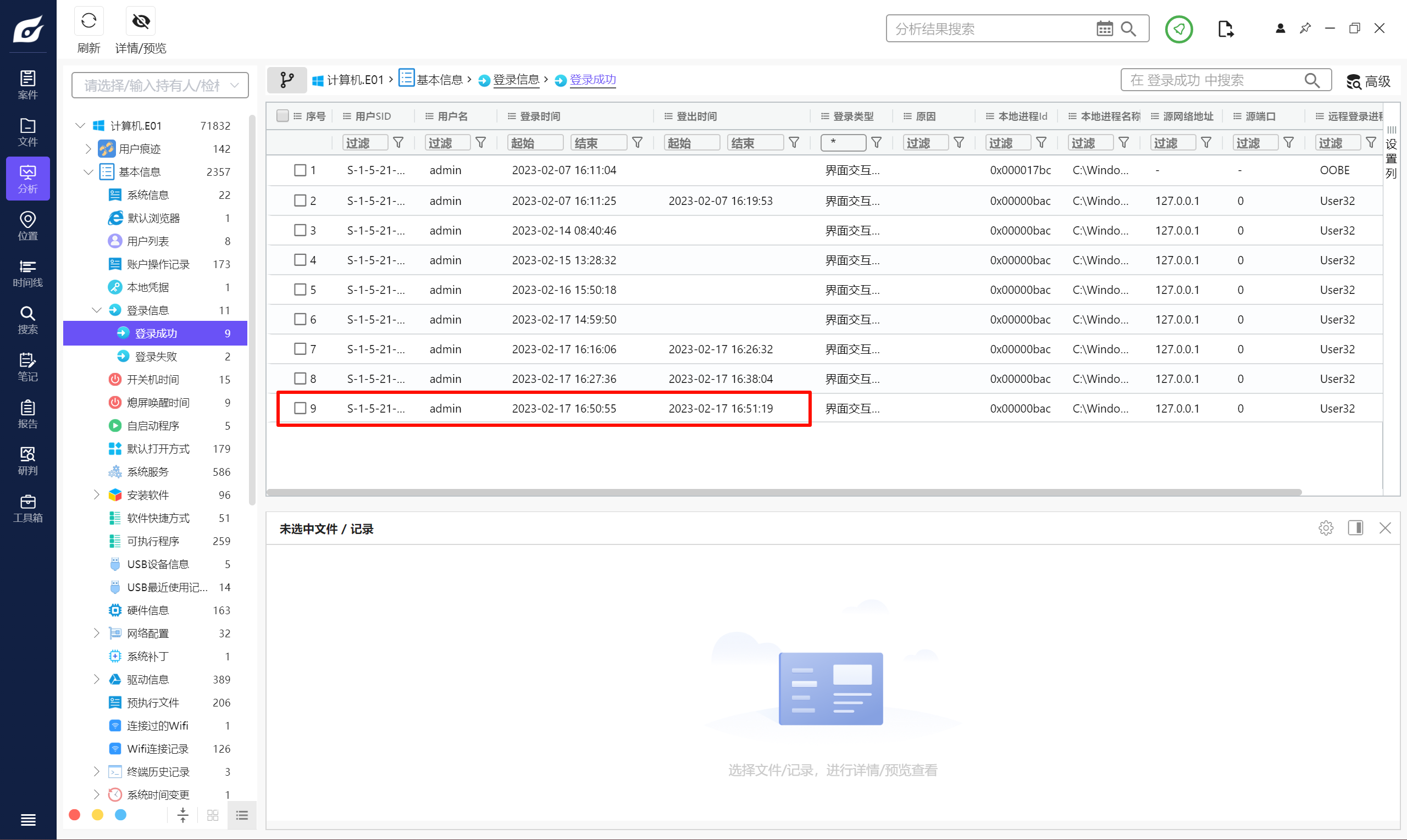
Task: Click the detail panel settings gear
Action: click(x=1326, y=527)
